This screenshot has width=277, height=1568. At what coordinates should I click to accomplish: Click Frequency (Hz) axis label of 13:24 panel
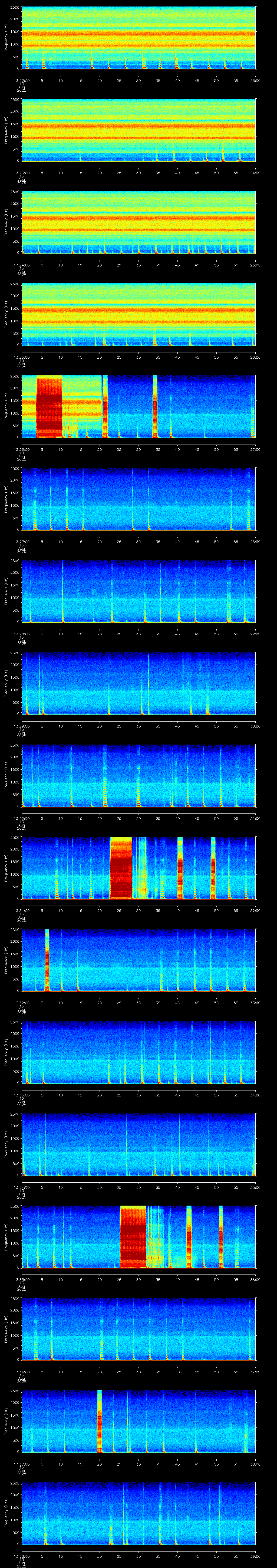(6, 222)
